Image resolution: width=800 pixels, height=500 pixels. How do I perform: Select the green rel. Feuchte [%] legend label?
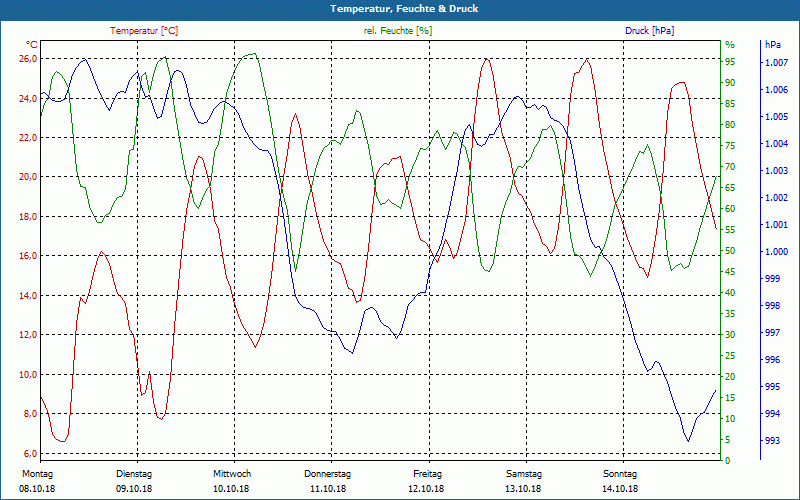tap(398, 31)
